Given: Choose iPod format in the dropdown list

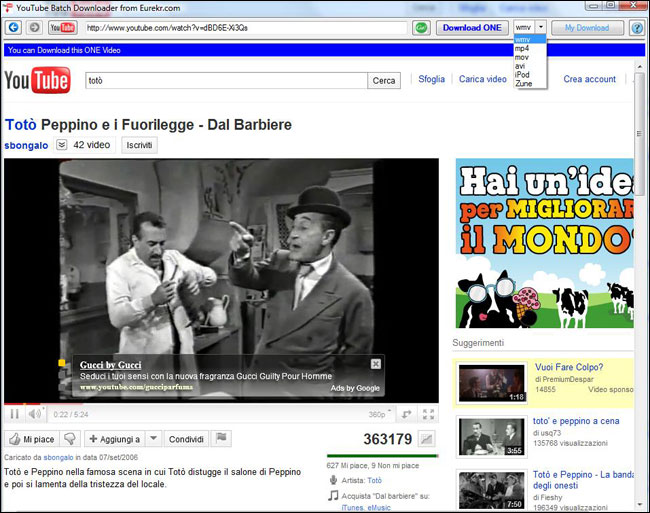Looking at the screenshot, I should [522, 75].
